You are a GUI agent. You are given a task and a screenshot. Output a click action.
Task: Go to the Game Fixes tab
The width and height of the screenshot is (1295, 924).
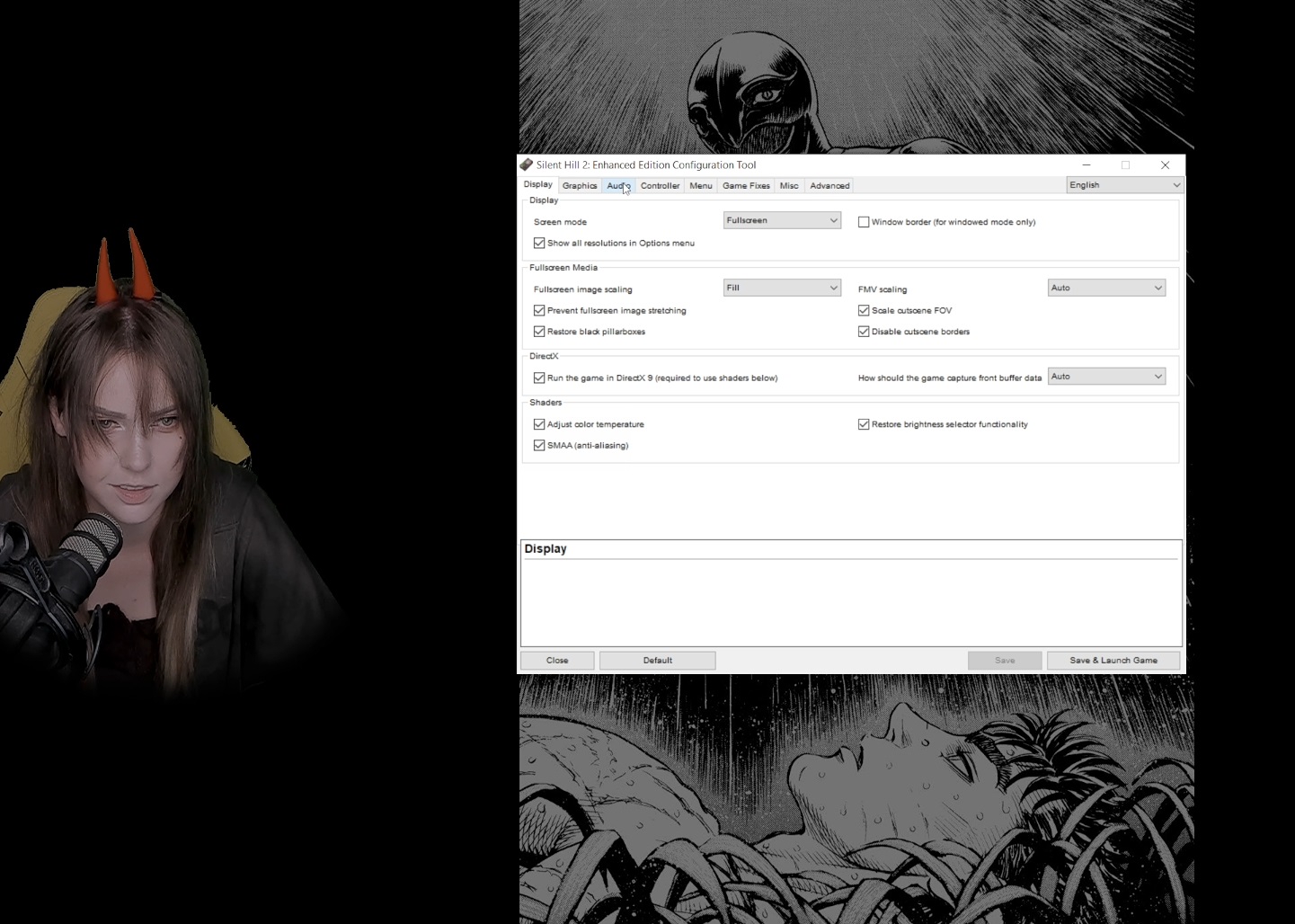pyautogui.click(x=746, y=186)
